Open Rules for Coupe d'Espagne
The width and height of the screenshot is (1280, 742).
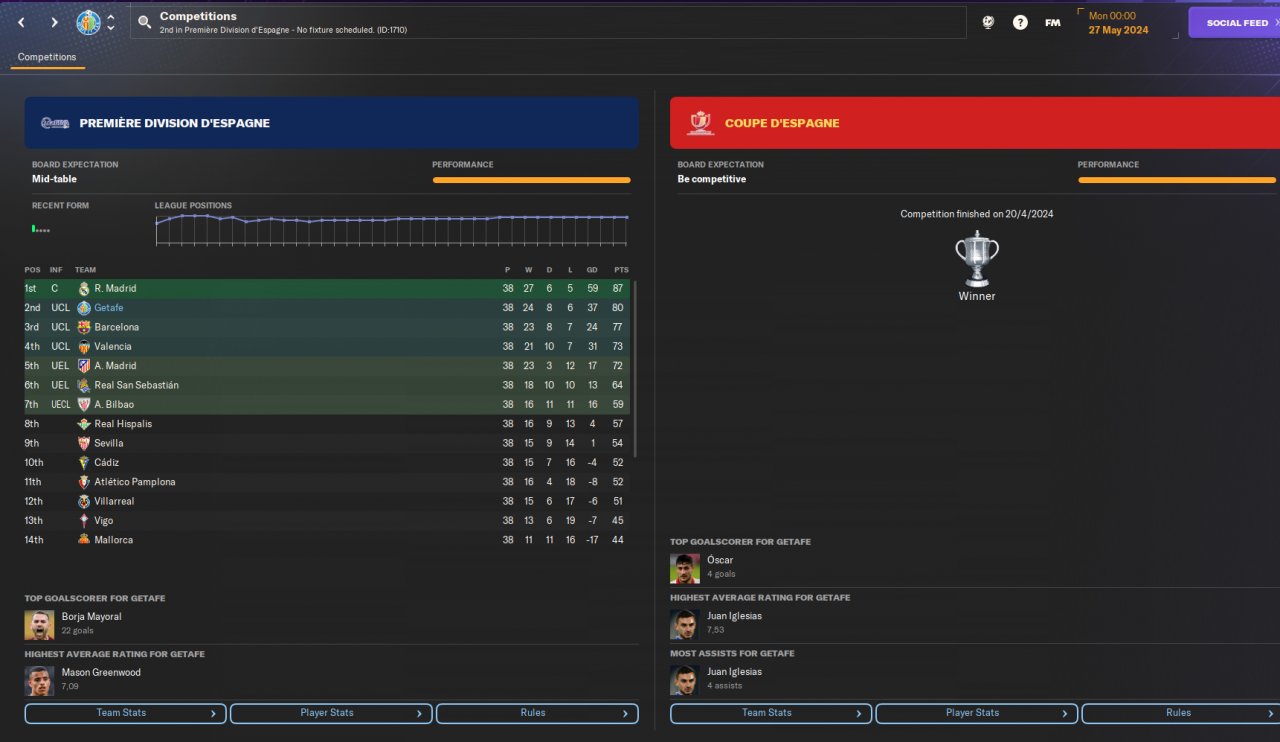(x=1181, y=713)
